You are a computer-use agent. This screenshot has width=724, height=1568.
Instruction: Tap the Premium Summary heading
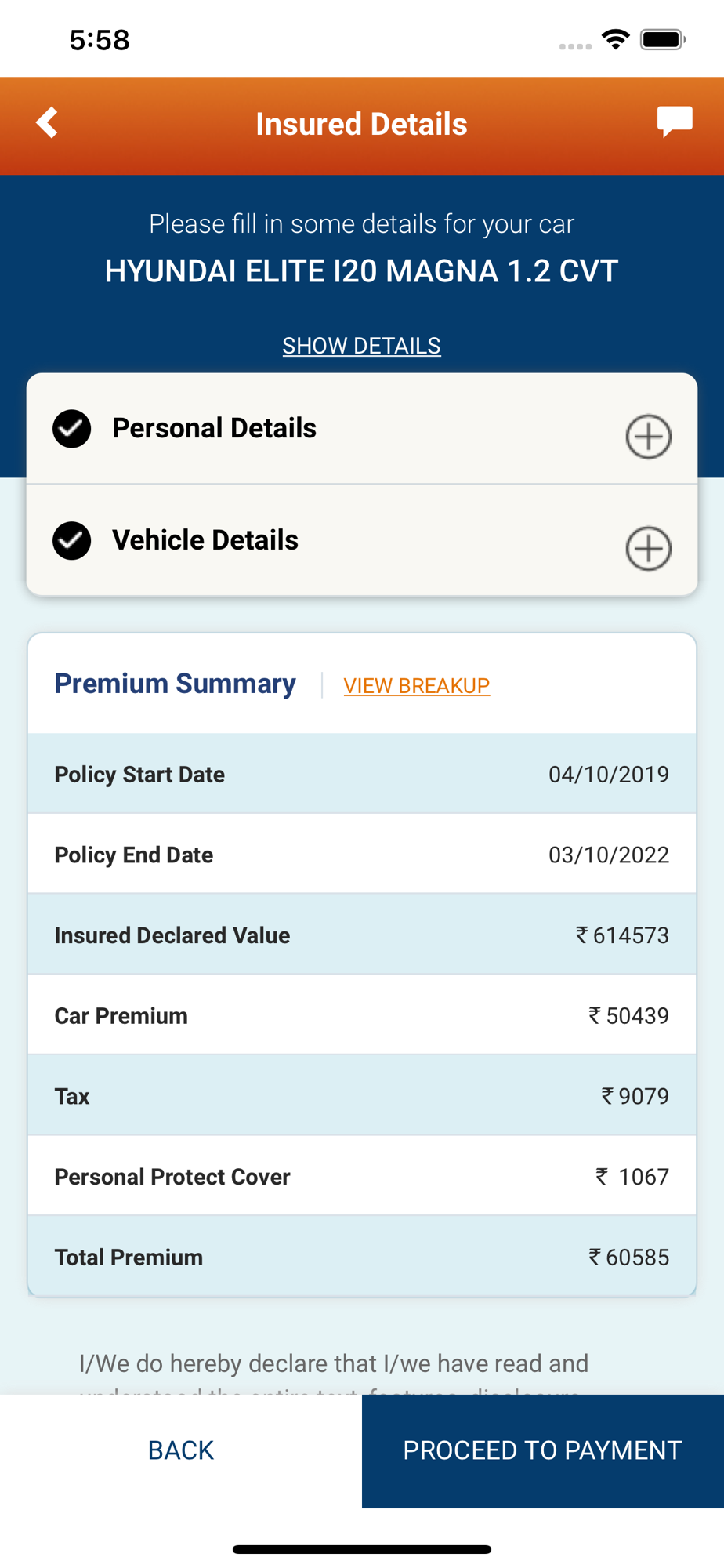tap(175, 684)
